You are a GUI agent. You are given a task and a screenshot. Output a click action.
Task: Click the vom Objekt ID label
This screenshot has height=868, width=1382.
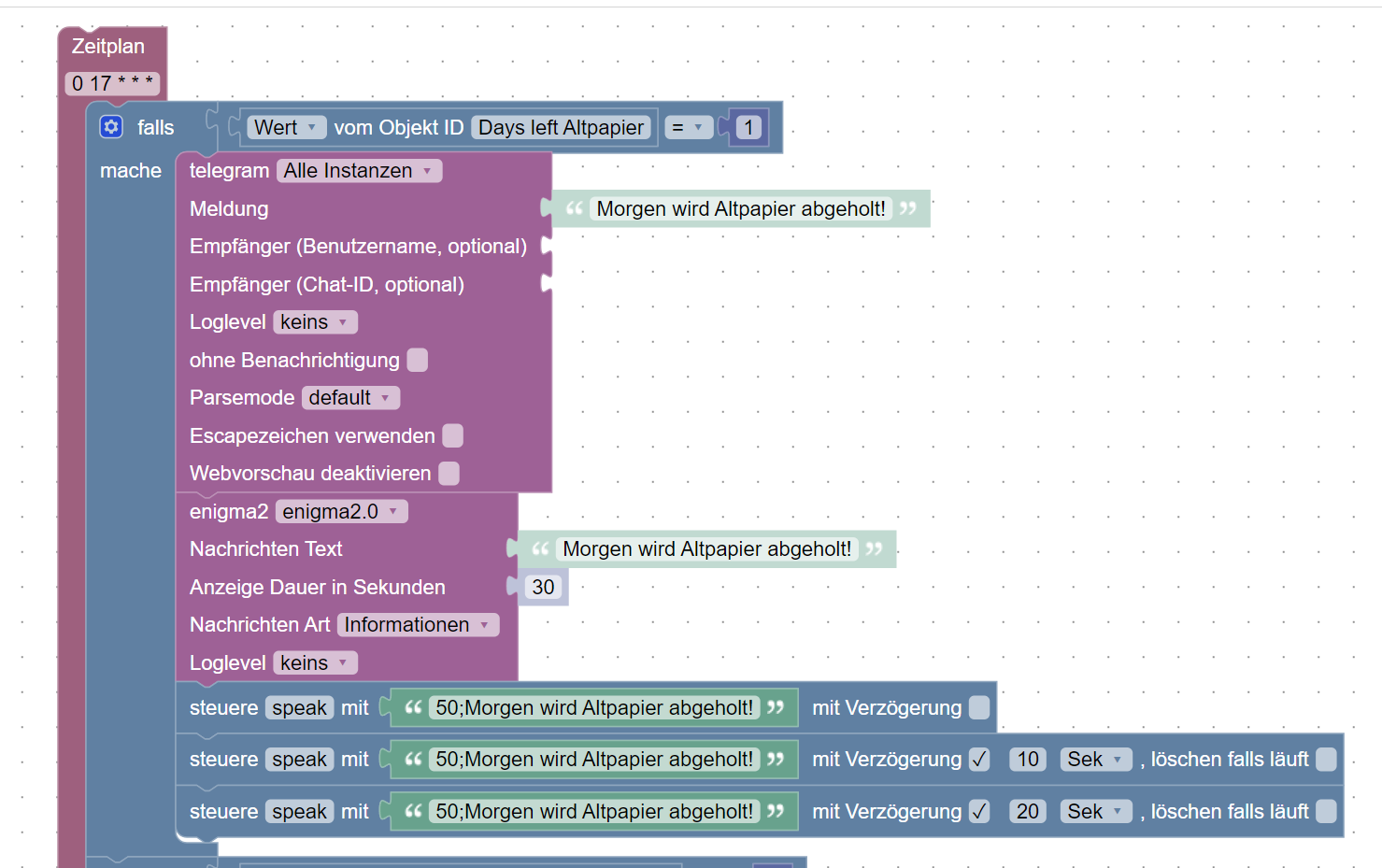point(399,127)
